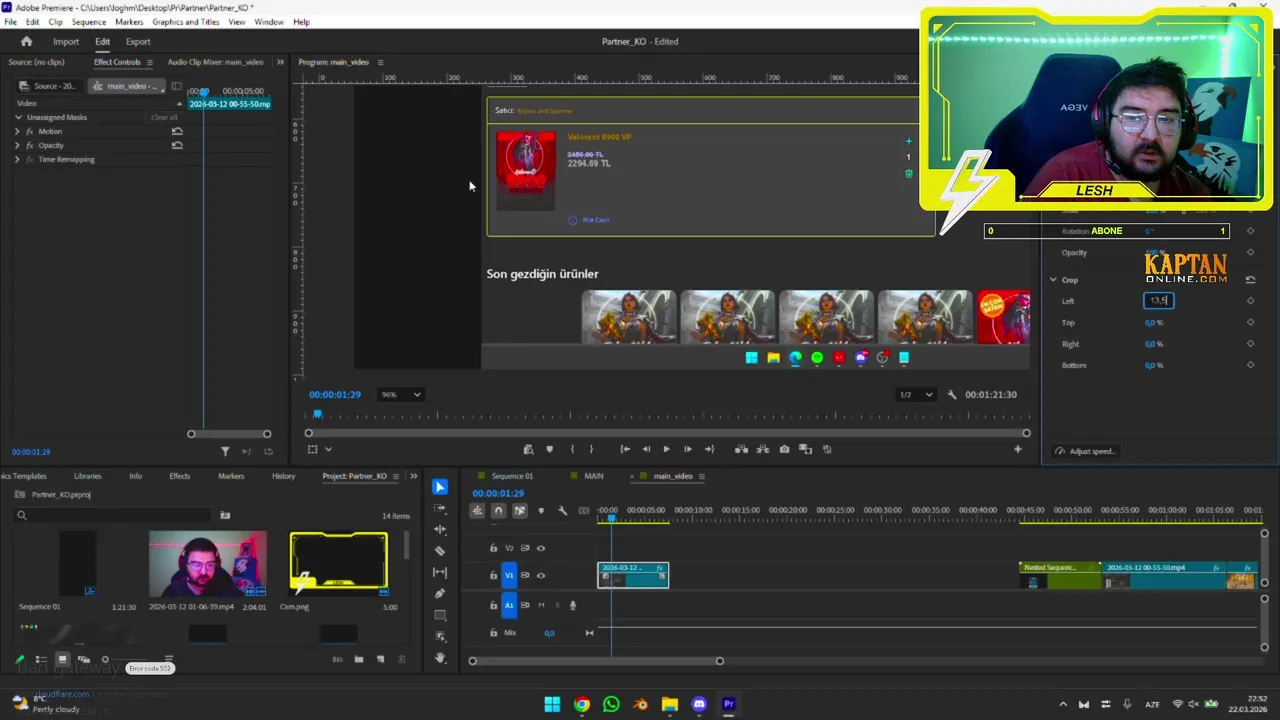Open the Program monitor button editor plus

pos(1018,449)
